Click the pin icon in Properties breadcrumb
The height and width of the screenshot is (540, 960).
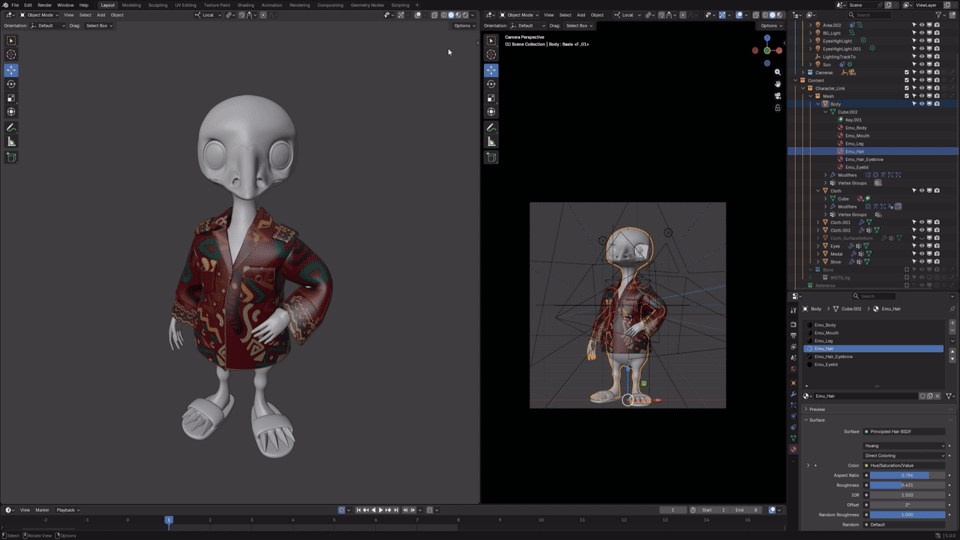(952, 309)
